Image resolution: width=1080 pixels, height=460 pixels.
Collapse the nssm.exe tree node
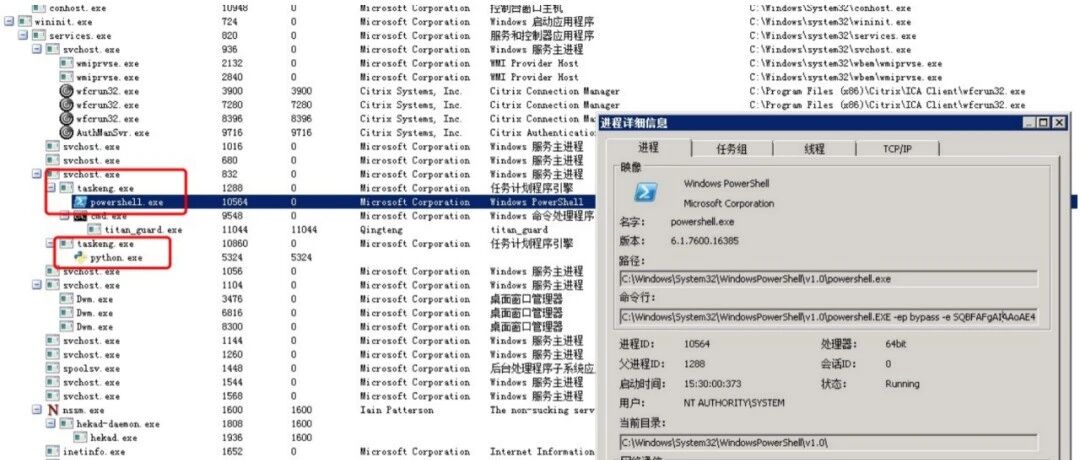coord(37,410)
